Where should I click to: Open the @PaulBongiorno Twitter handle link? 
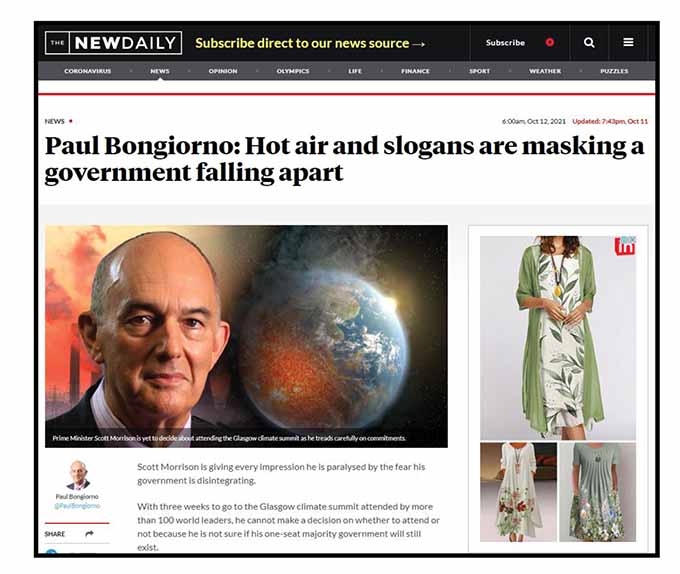77,506
